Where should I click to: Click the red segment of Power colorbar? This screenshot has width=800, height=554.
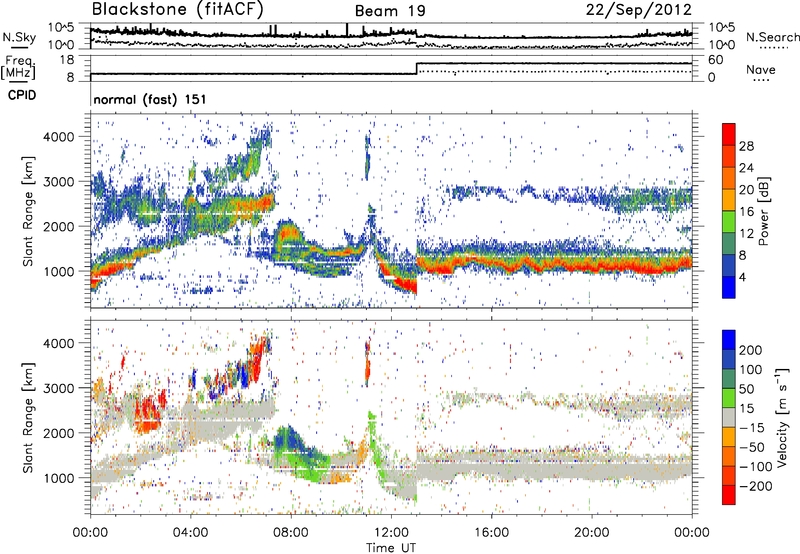point(729,134)
